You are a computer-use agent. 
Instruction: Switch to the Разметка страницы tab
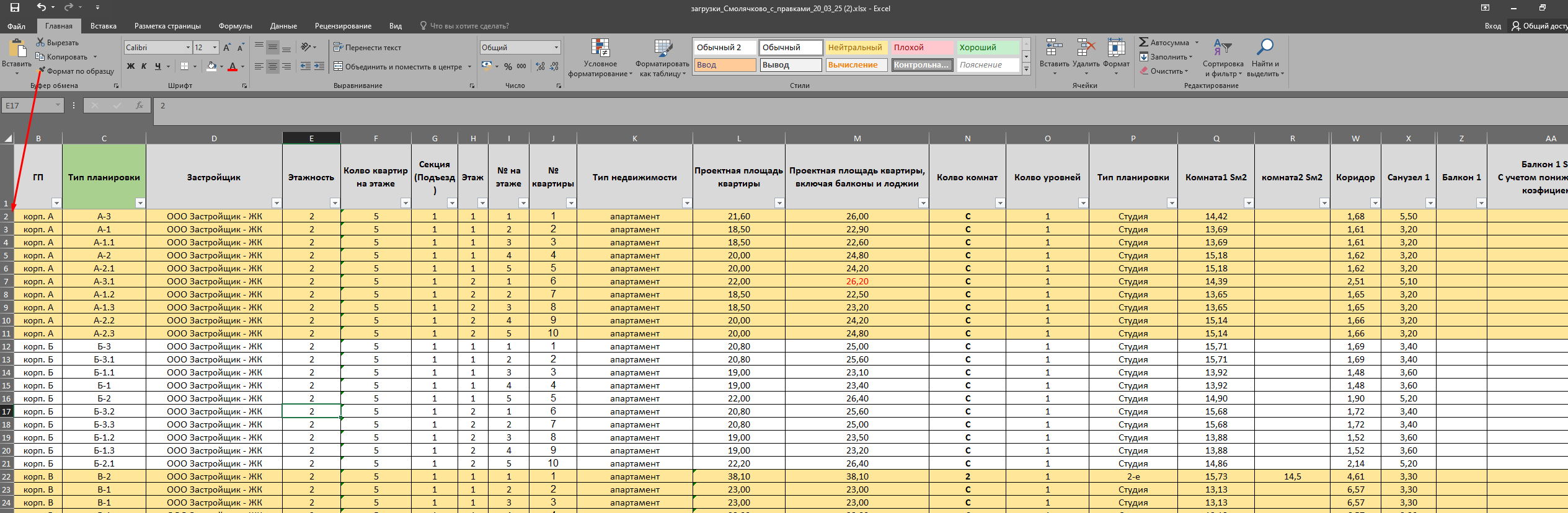[x=167, y=26]
